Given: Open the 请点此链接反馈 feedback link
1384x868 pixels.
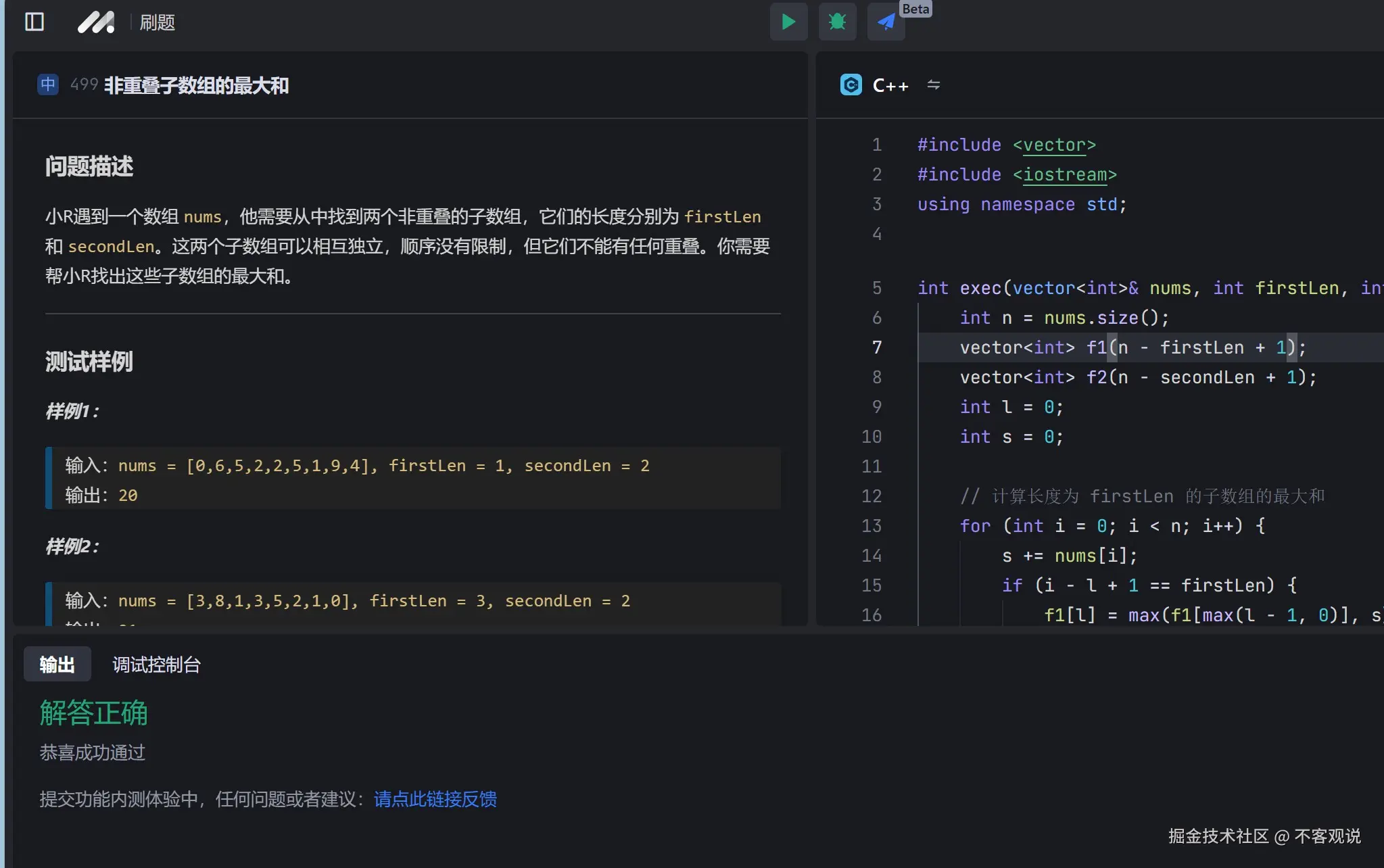Looking at the screenshot, I should [435, 799].
